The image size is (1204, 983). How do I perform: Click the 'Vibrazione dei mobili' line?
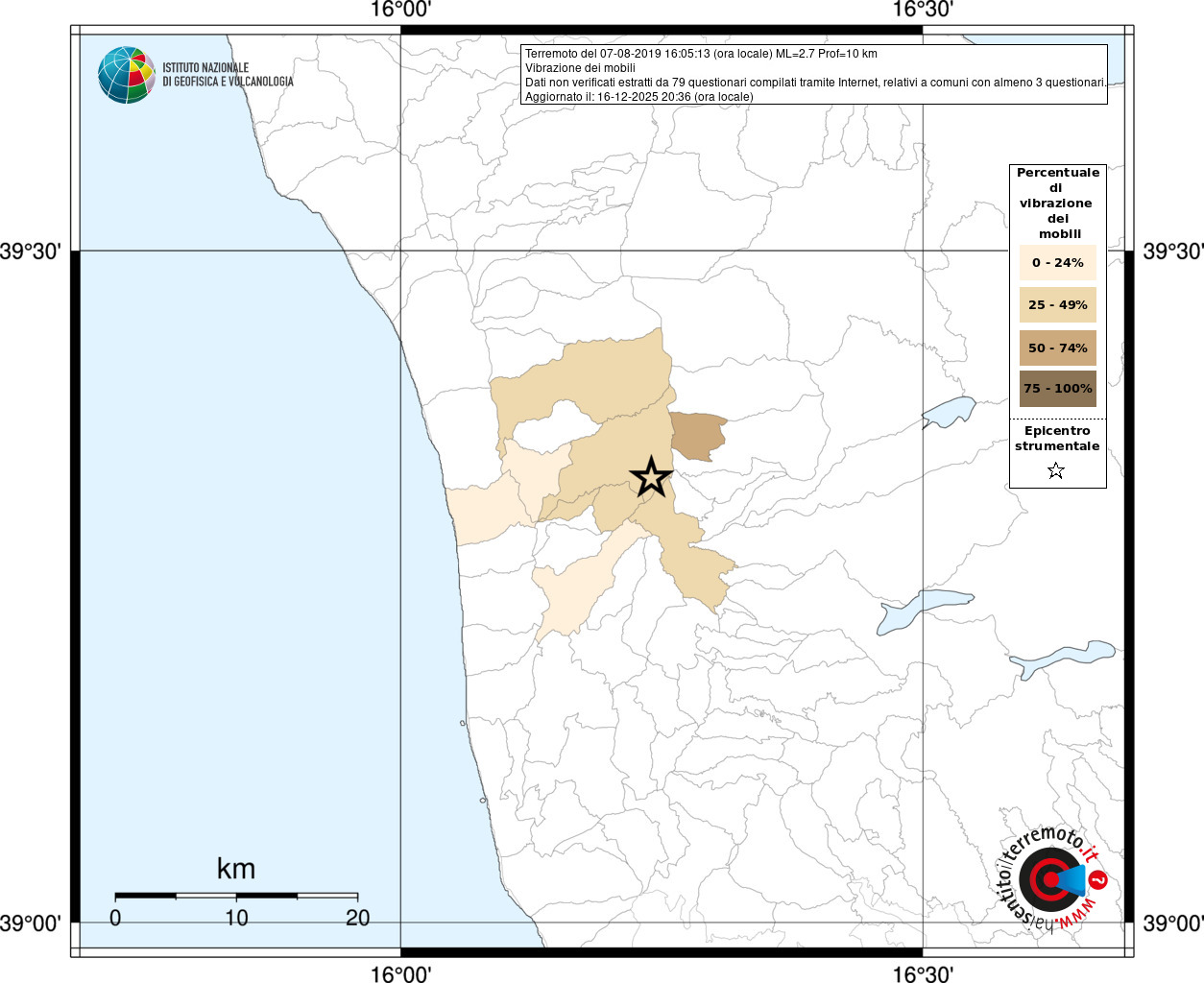tap(580, 68)
